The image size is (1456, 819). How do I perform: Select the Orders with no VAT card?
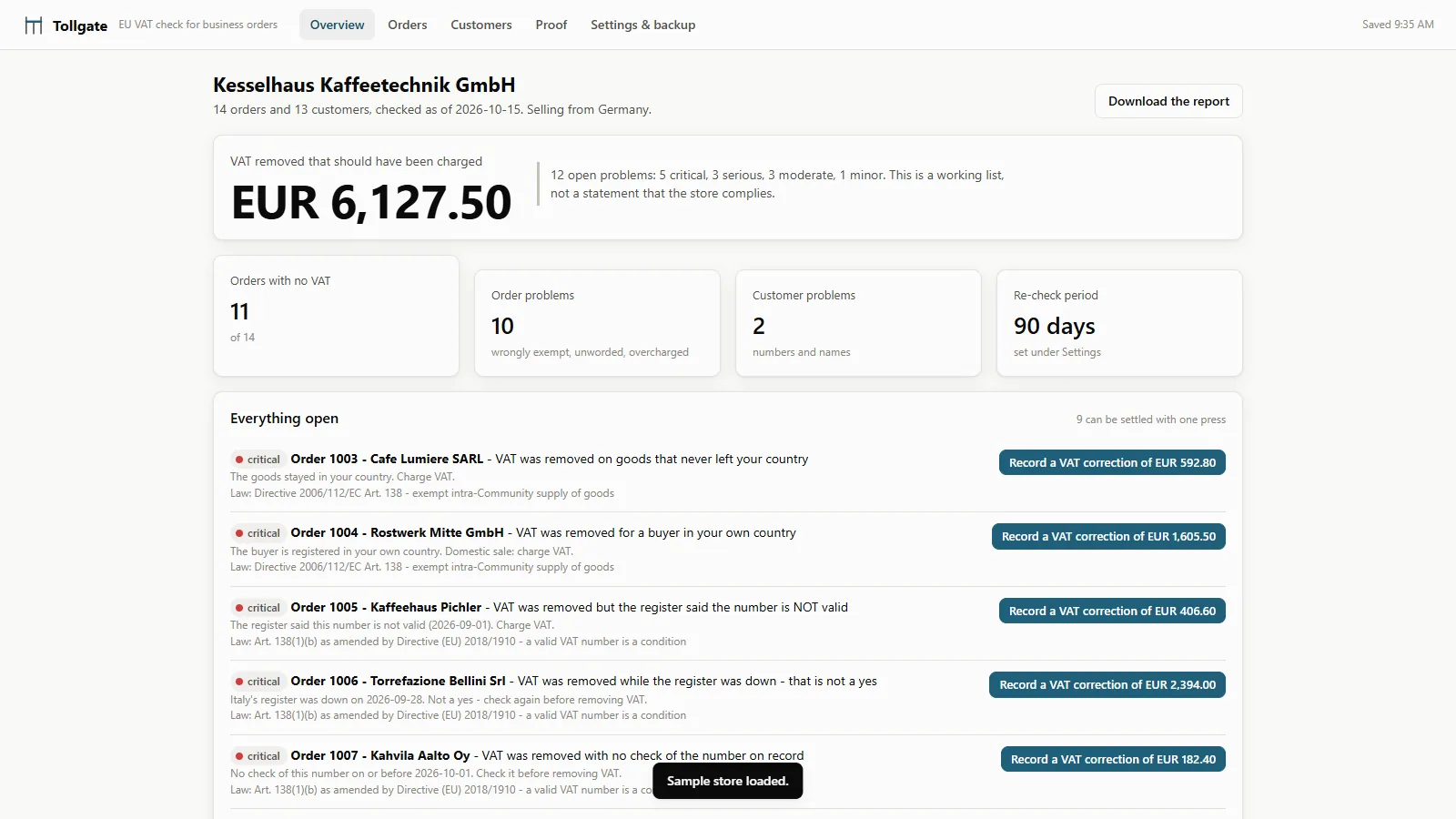[x=336, y=315]
